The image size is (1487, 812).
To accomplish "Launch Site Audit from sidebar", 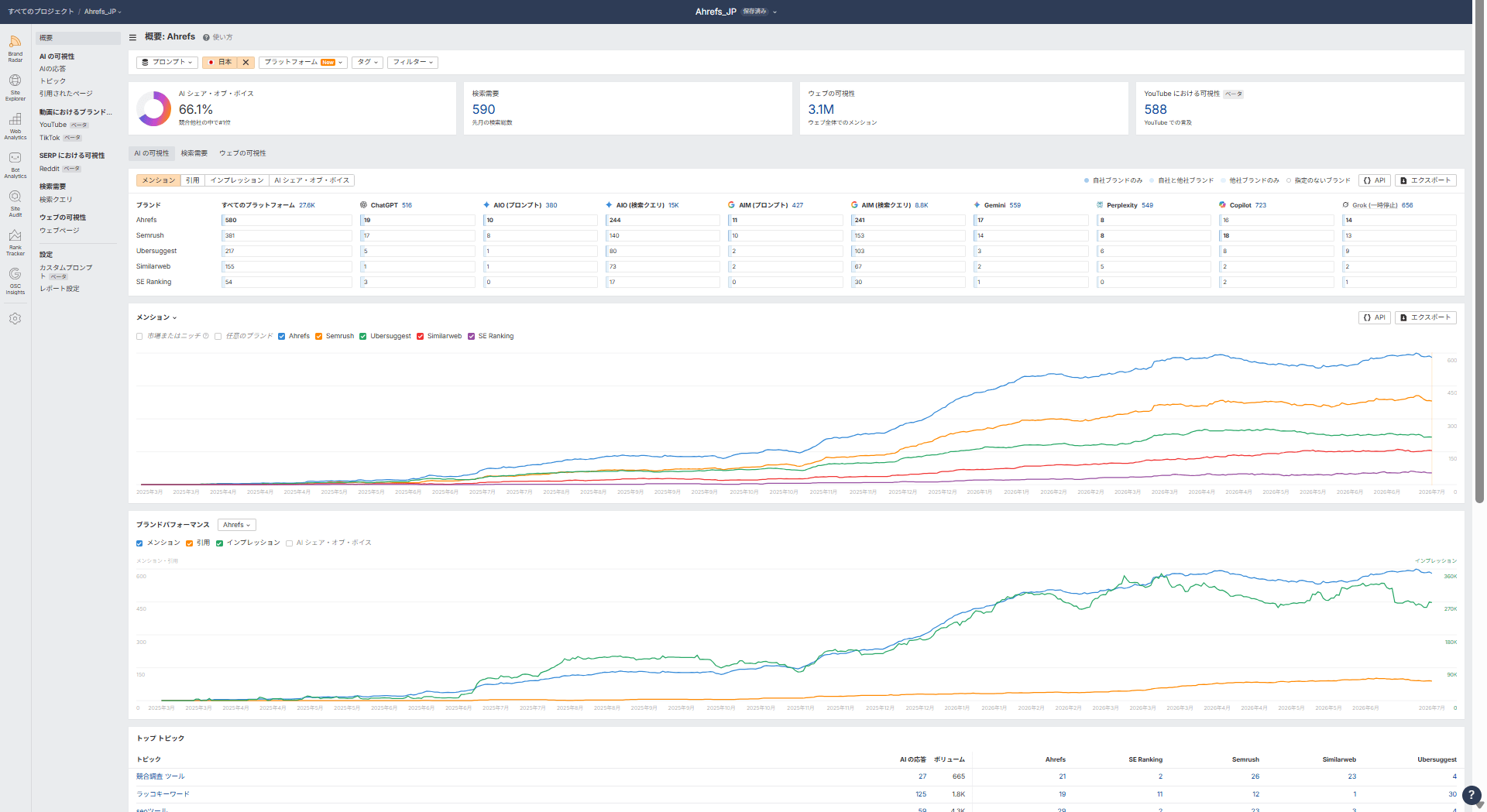I will pyautogui.click(x=15, y=204).
